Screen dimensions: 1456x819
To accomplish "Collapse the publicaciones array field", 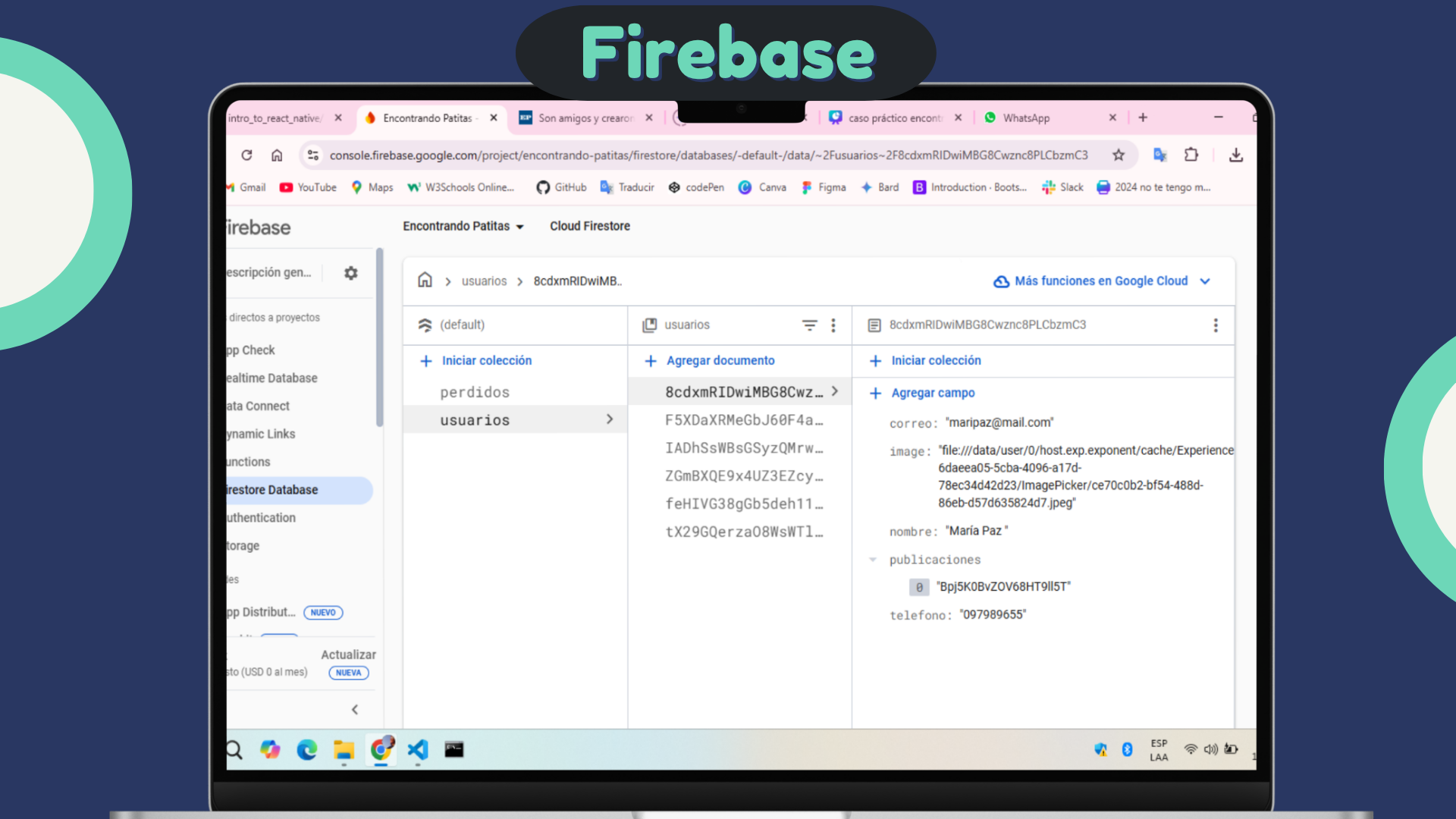I will pyautogui.click(x=873, y=560).
